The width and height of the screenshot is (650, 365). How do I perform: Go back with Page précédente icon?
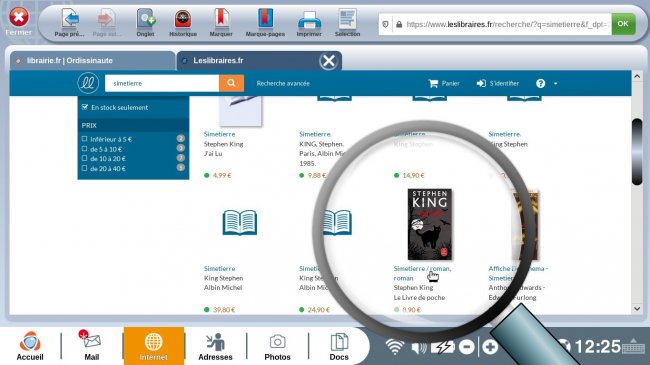pyautogui.click(x=69, y=23)
